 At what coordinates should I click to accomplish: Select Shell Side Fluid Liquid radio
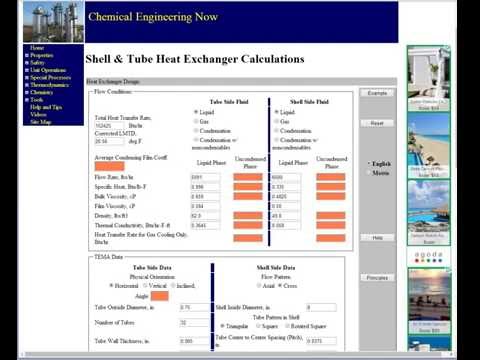(276, 112)
